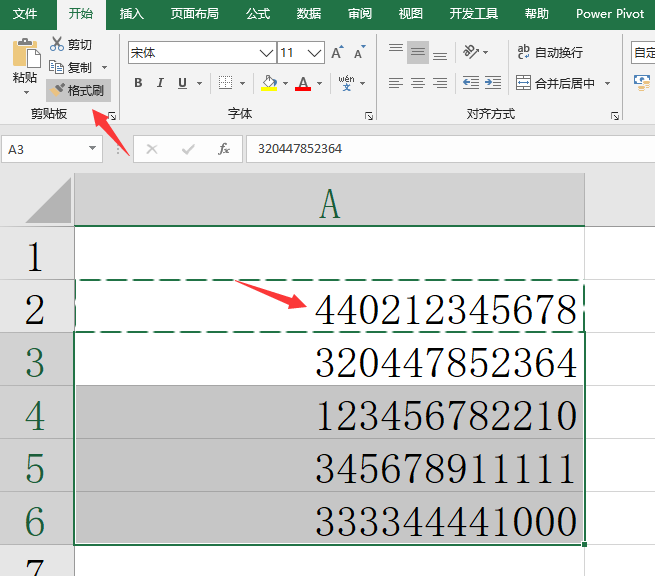Apply red font color
The image size is (655, 576).
pos(303,83)
